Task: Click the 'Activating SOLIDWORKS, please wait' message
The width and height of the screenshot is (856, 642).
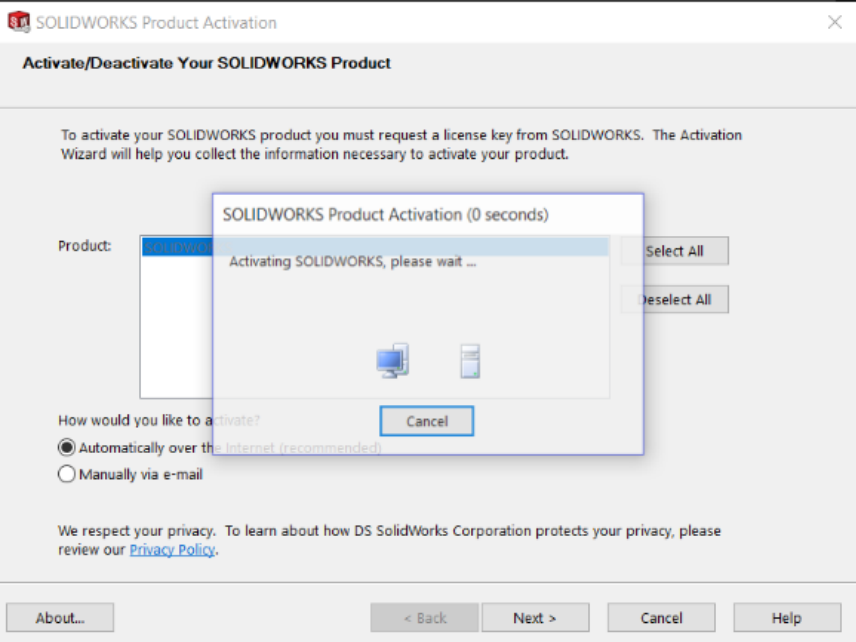Action: coord(352,262)
